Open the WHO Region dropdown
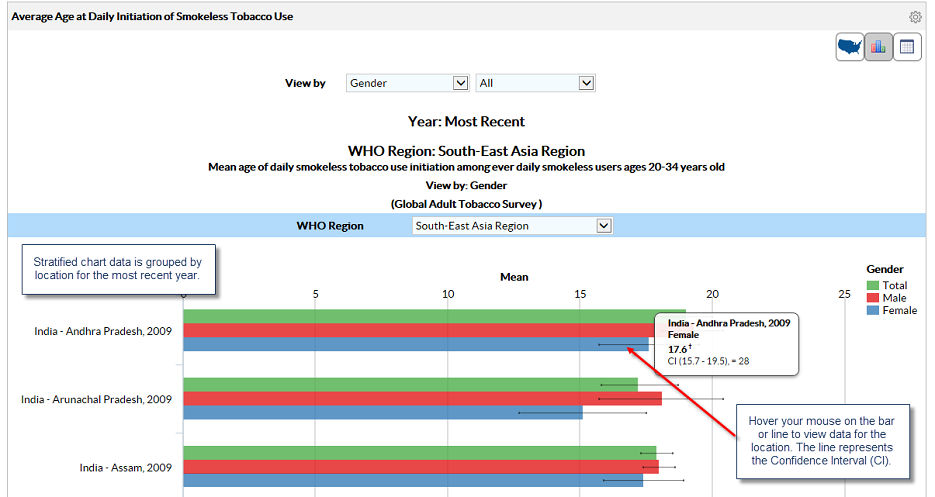The image size is (935, 497). (x=511, y=226)
